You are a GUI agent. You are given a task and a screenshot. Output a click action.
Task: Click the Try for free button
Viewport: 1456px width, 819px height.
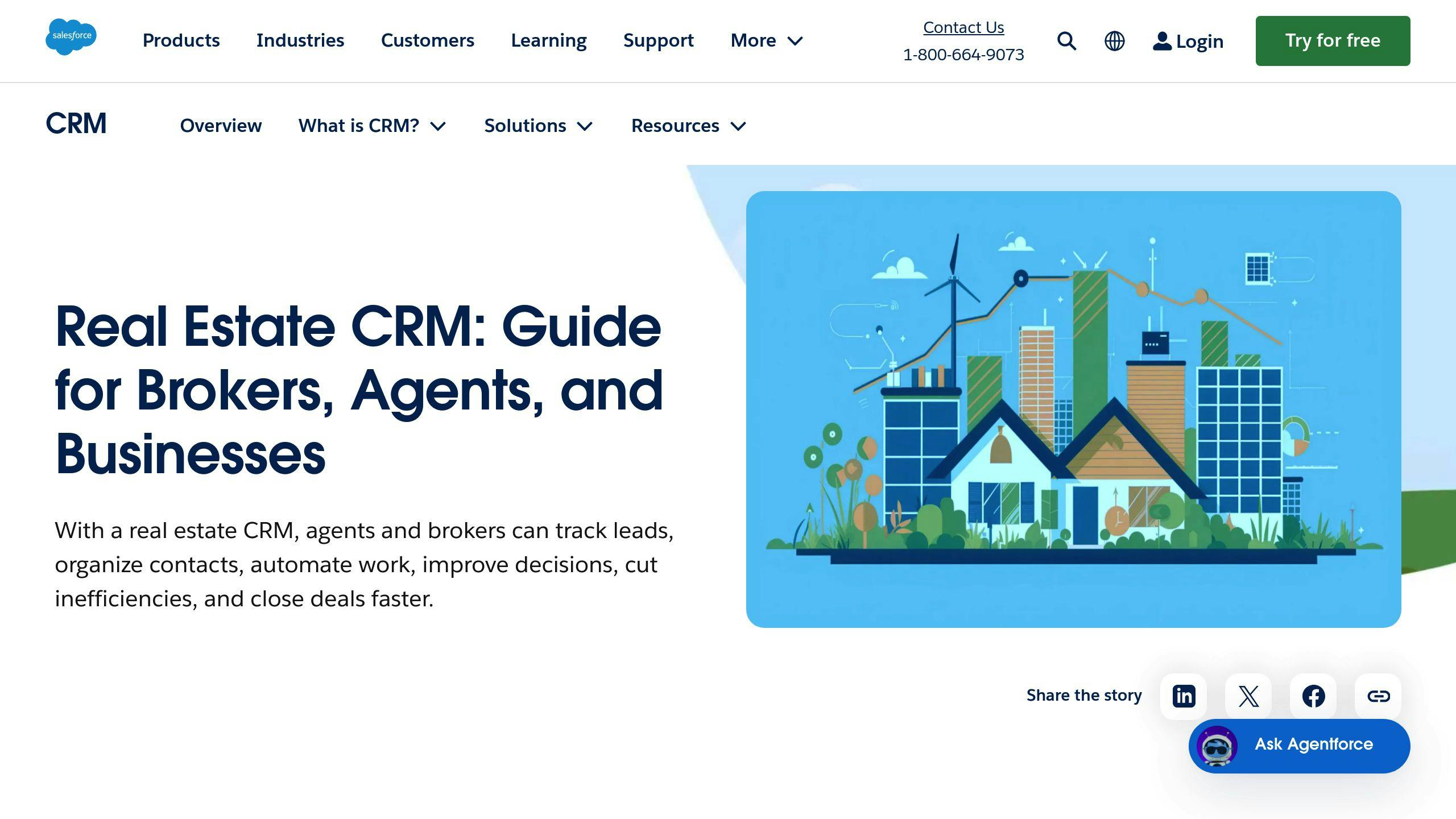click(1333, 41)
